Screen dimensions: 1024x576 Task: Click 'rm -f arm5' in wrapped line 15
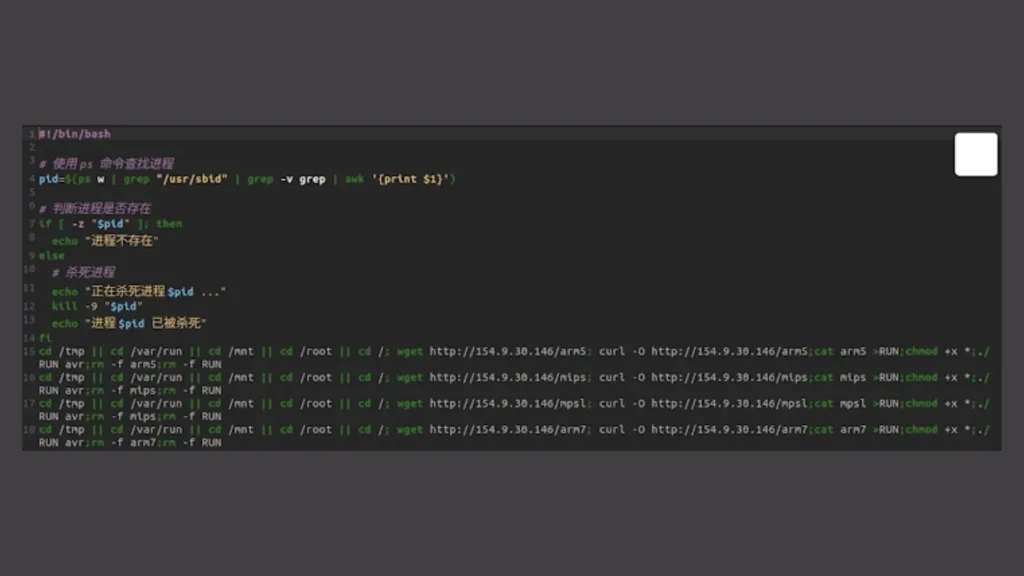pos(123,364)
